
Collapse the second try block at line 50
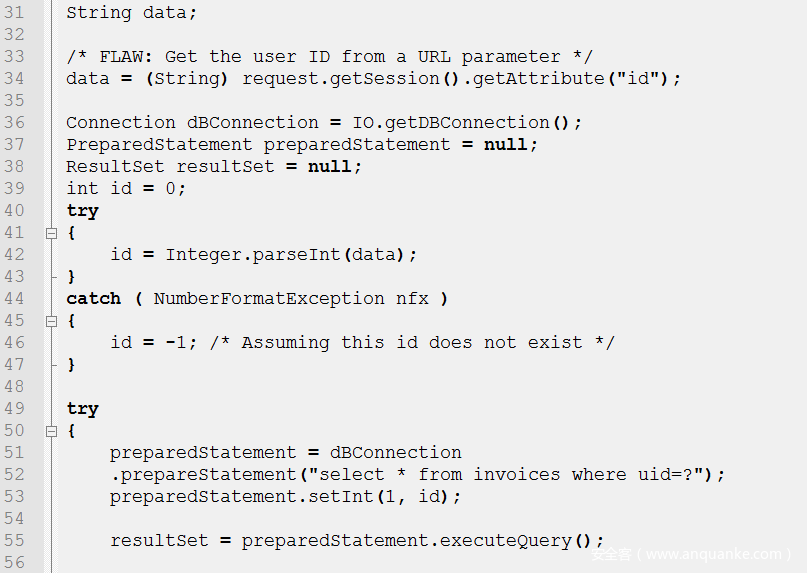tap(50, 431)
